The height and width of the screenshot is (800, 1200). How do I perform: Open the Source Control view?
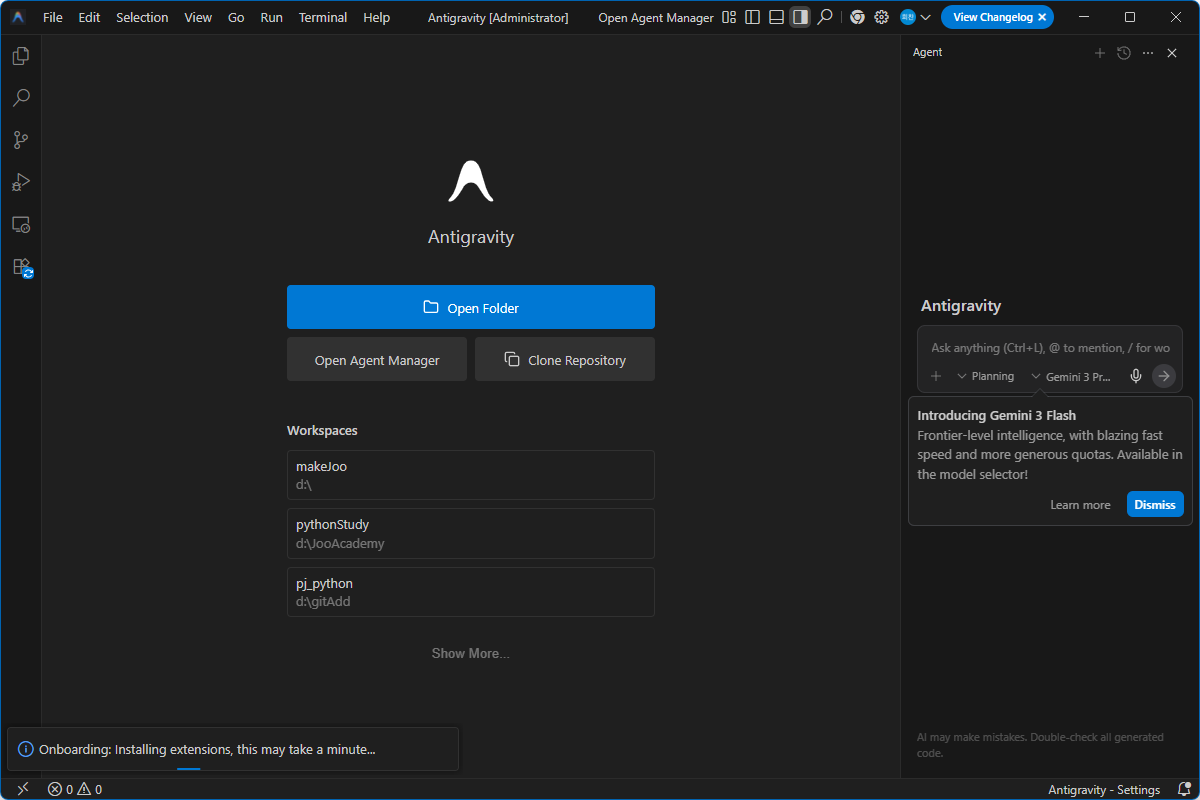point(20,140)
